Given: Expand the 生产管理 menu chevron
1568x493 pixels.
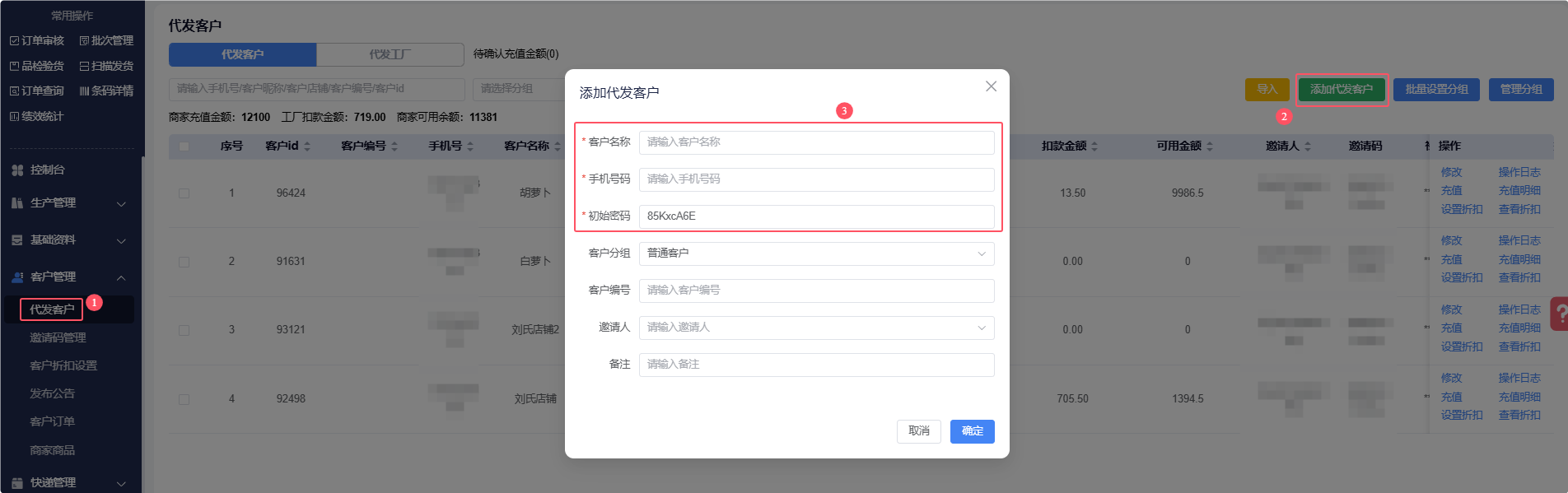Looking at the screenshot, I should click(x=121, y=203).
